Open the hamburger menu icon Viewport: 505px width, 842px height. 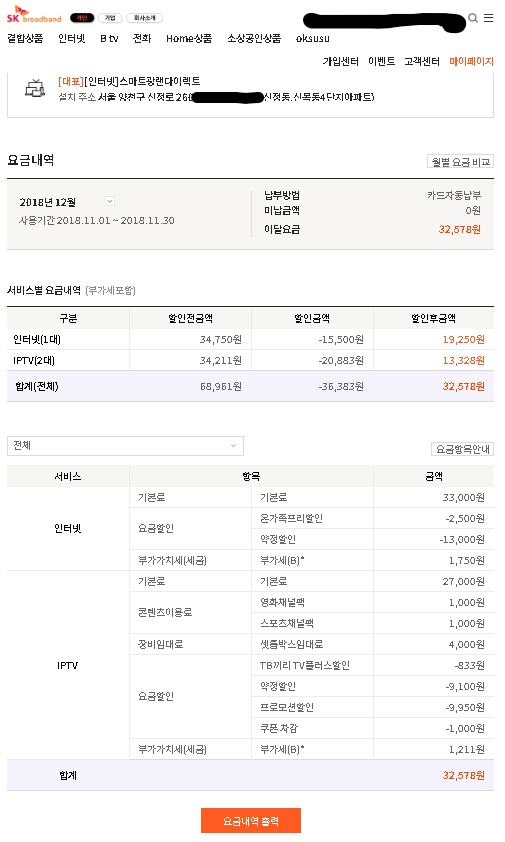[488, 18]
